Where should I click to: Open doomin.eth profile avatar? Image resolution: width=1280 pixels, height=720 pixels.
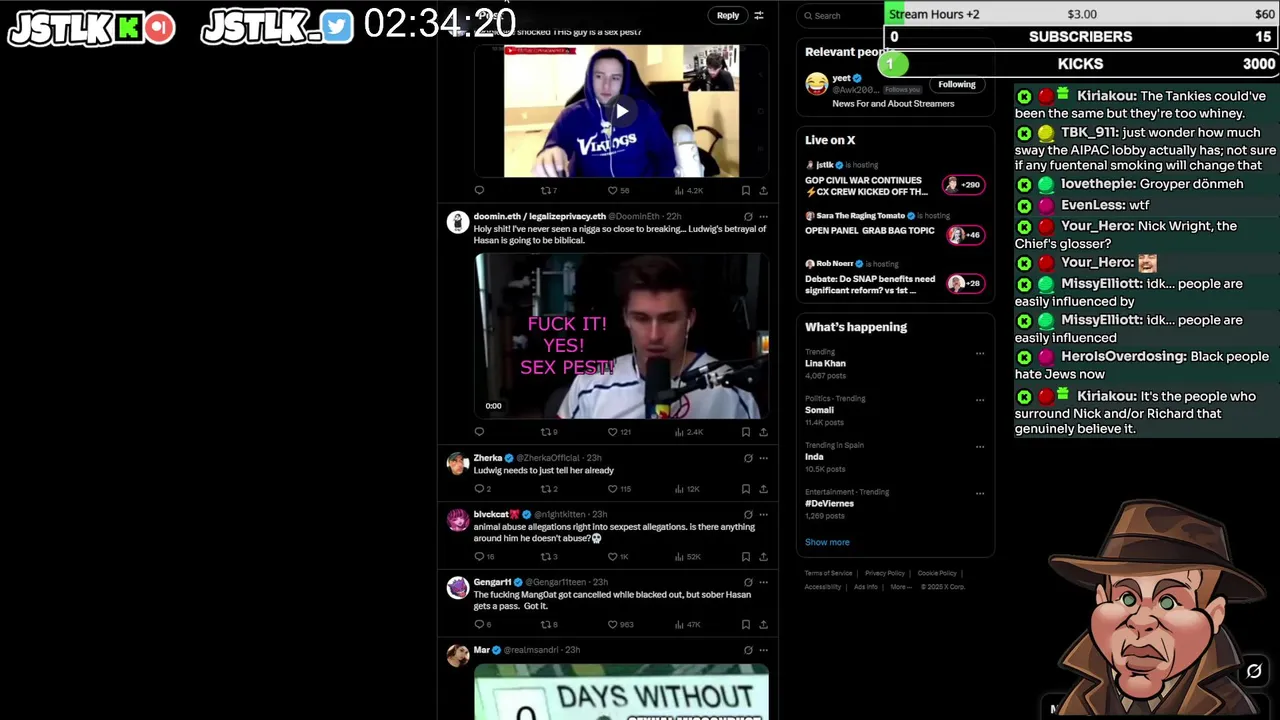coord(457,222)
